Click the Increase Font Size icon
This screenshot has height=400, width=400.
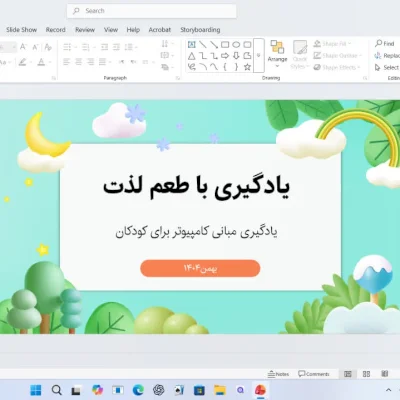(x=23, y=47)
